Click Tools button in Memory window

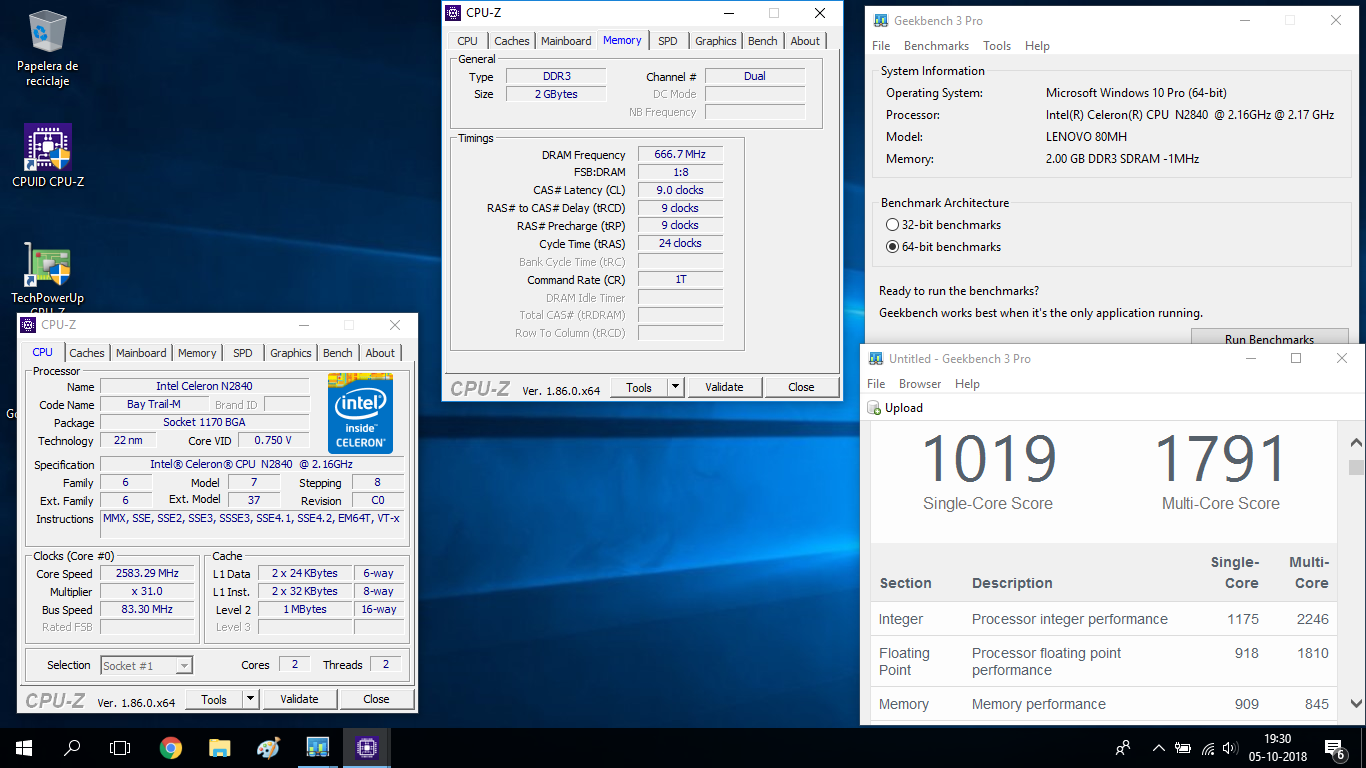(639, 387)
